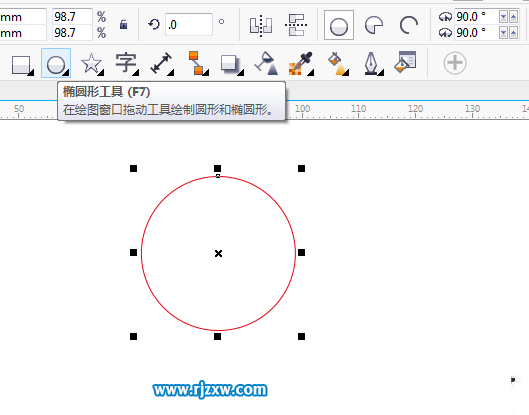Toggle the lock ratio padlock
529x415 pixels.
point(123,25)
